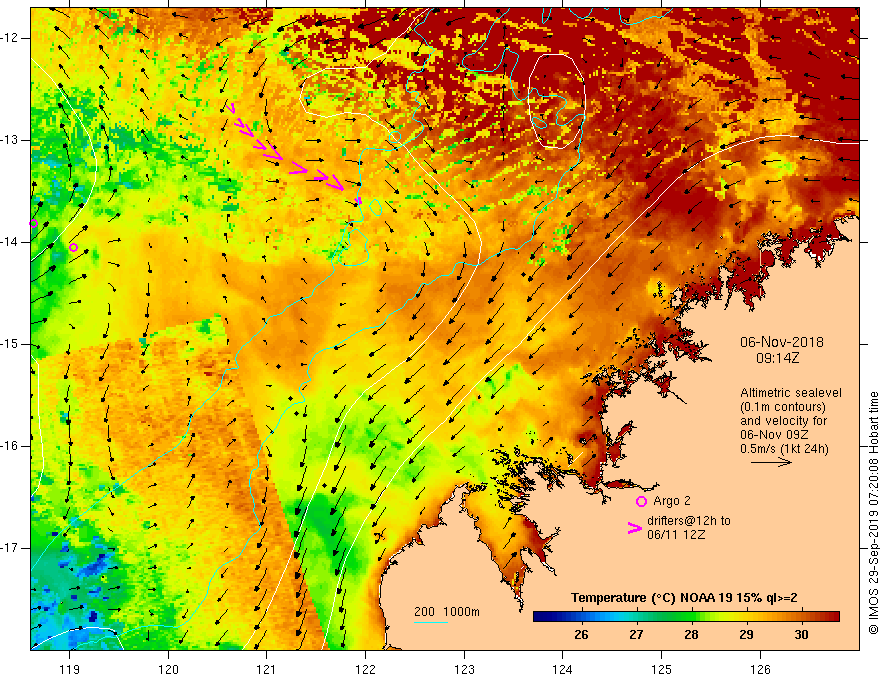
Task: Click the longitude label 123
Action: [x=464, y=669]
